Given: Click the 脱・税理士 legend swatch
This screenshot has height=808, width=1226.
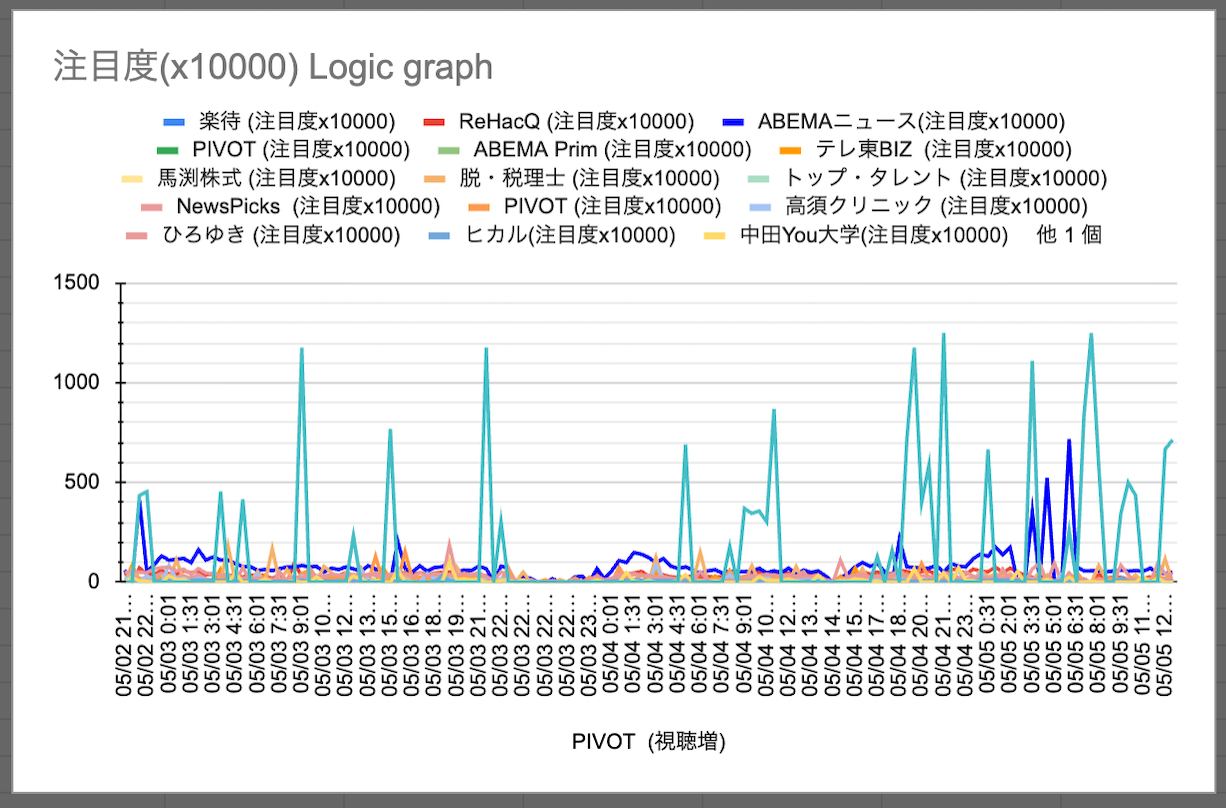Looking at the screenshot, I should (435, 180).
